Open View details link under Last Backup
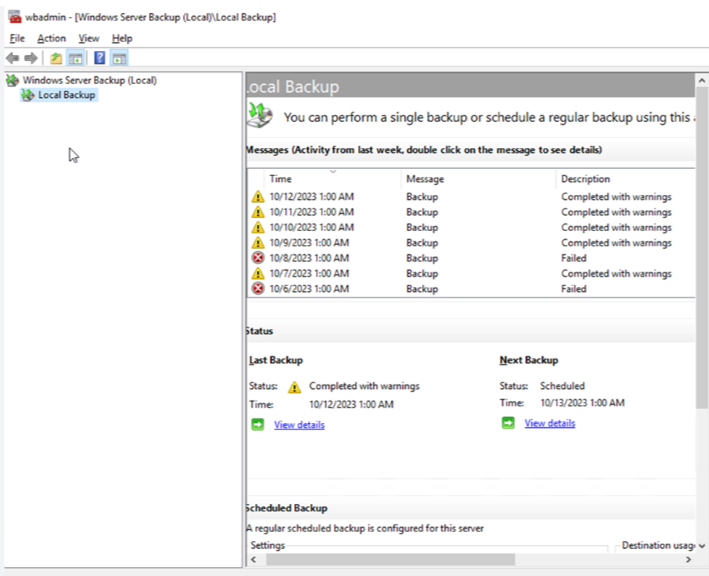 pyautogui.click(x=299, y=425)
